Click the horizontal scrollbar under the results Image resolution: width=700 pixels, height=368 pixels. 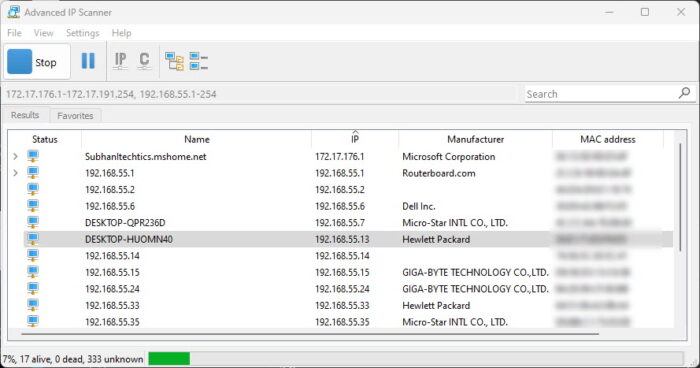click(x=309, y=334)
